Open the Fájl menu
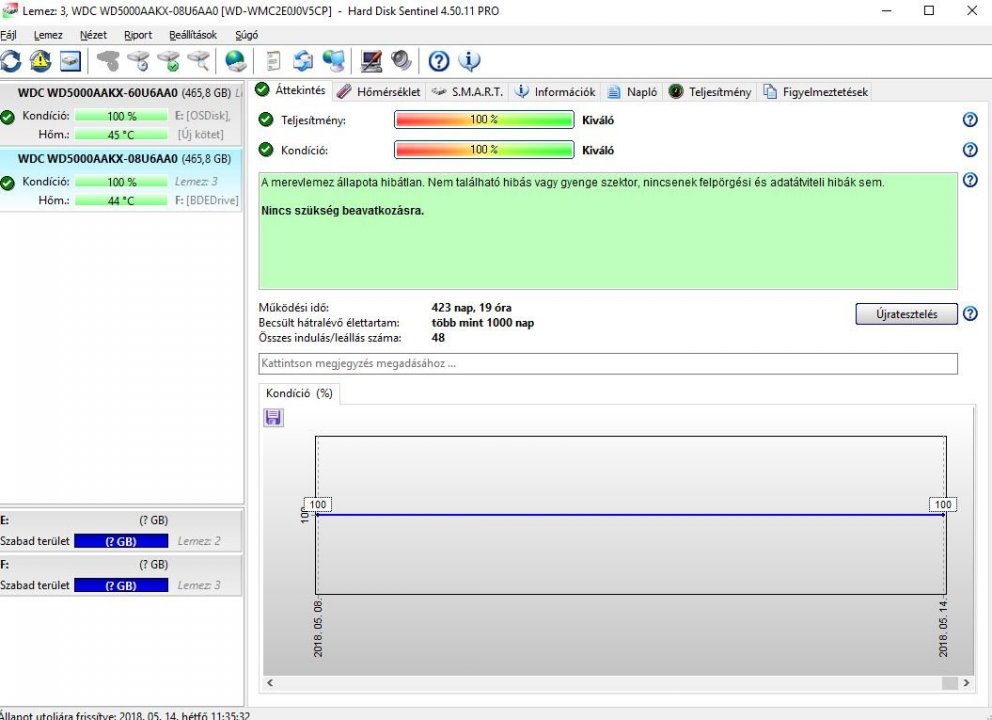992x720 pixels. tap(8, 35)
